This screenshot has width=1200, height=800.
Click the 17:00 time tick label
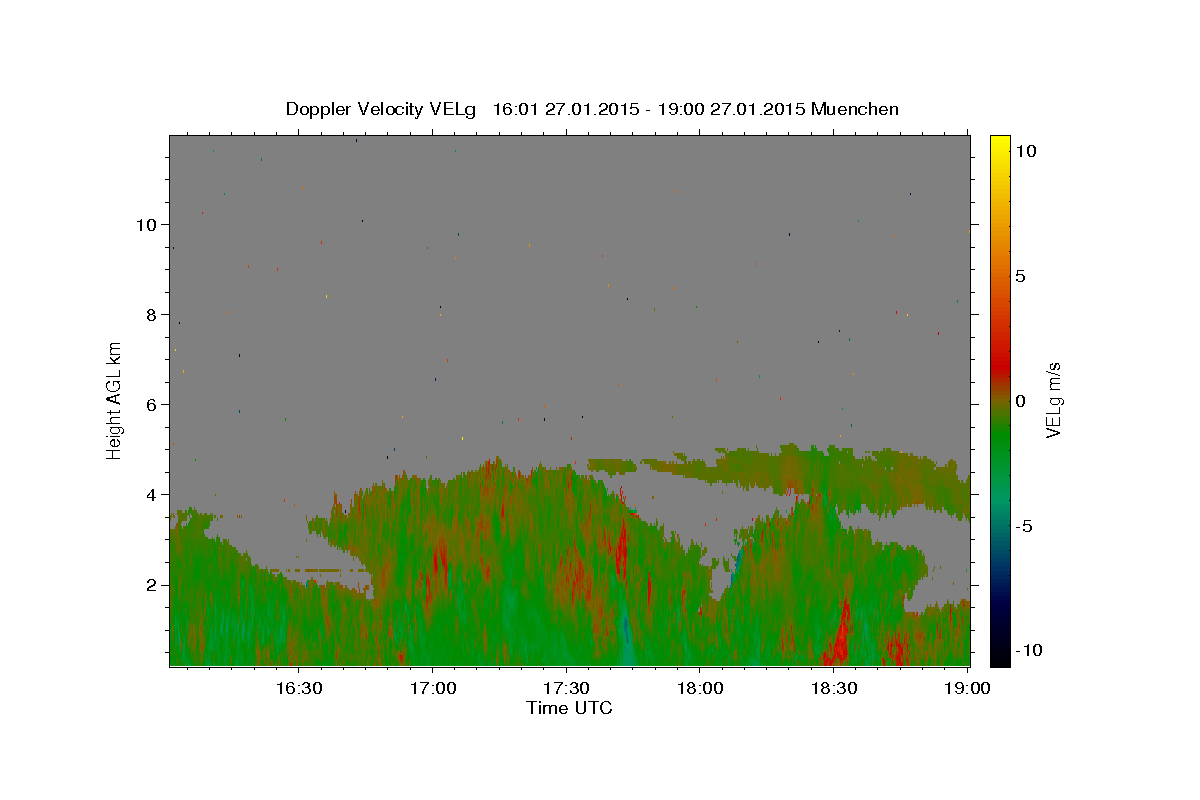(433, 689)
